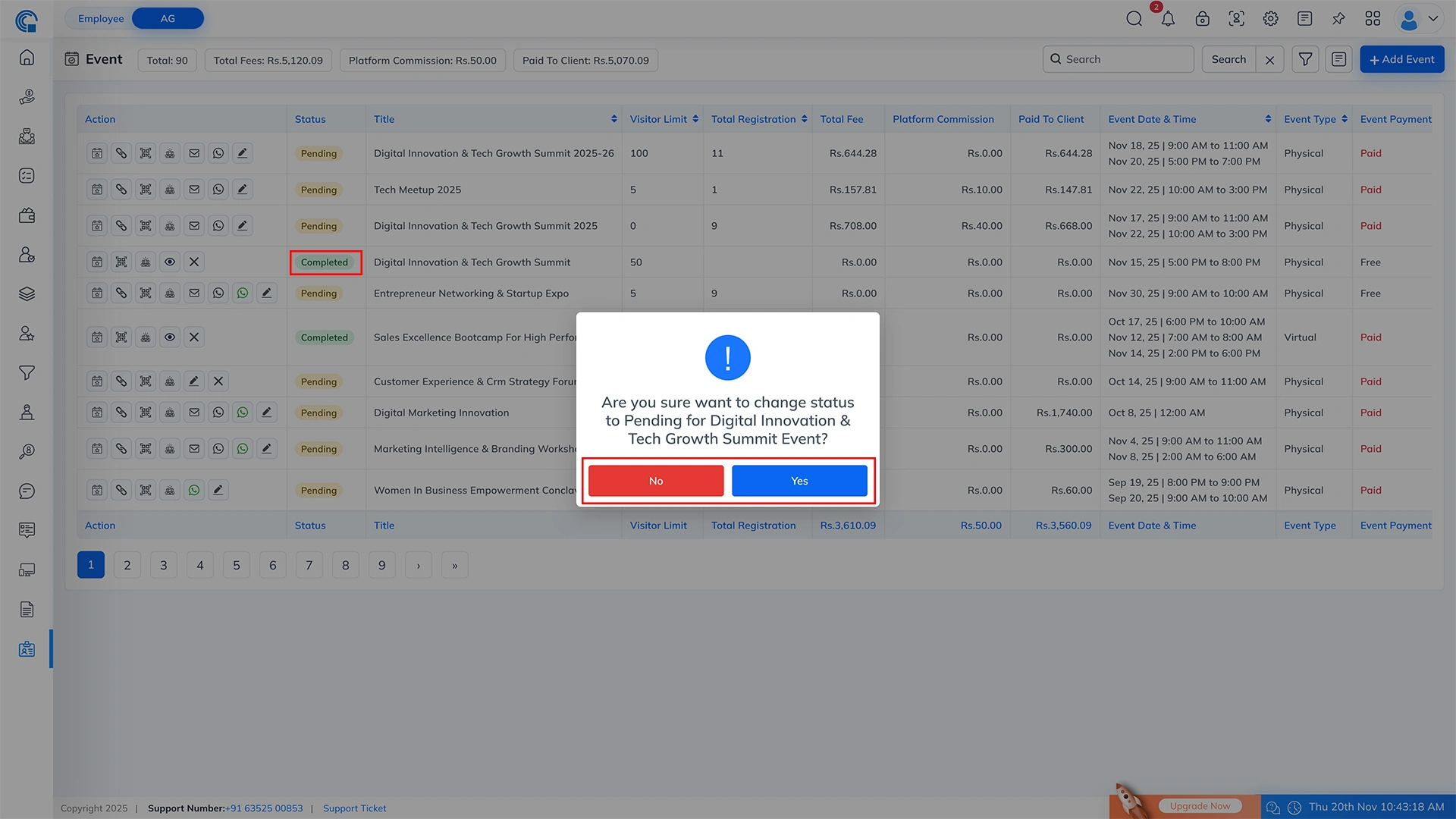This screenshot has width=1456, height=819.
Task: Open QR code for Tech Meetup 2025
Action: point(146,189)
